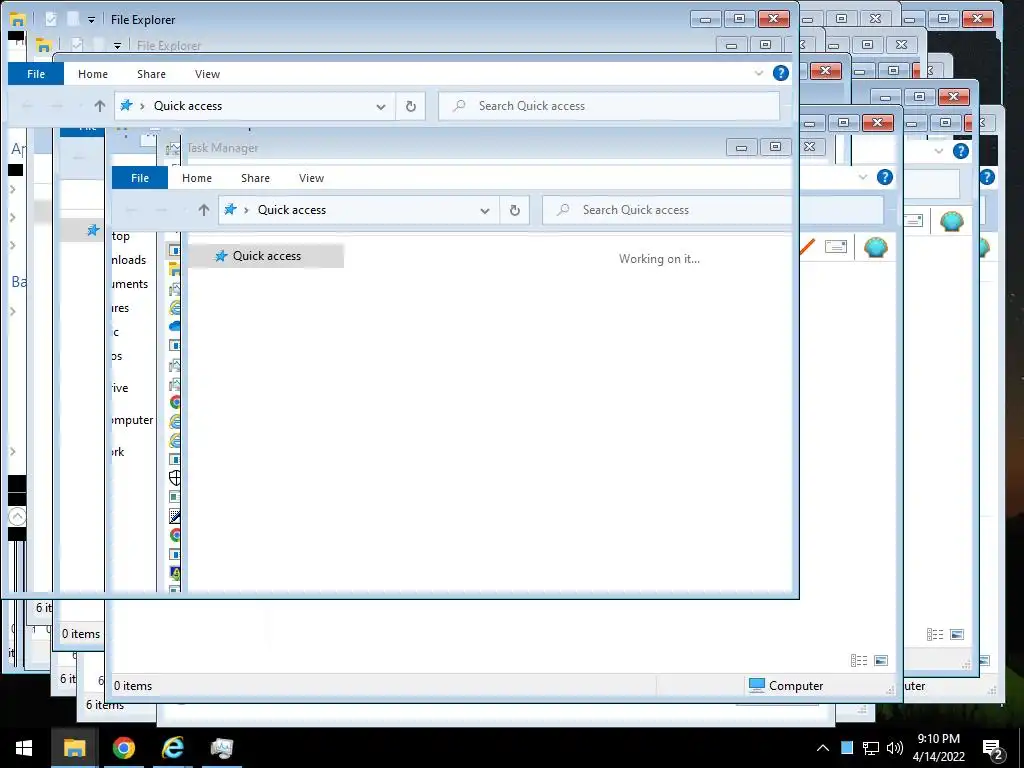Focus the lower Search Quick access box
This screenshot has height=768, width=1024.
712,210
